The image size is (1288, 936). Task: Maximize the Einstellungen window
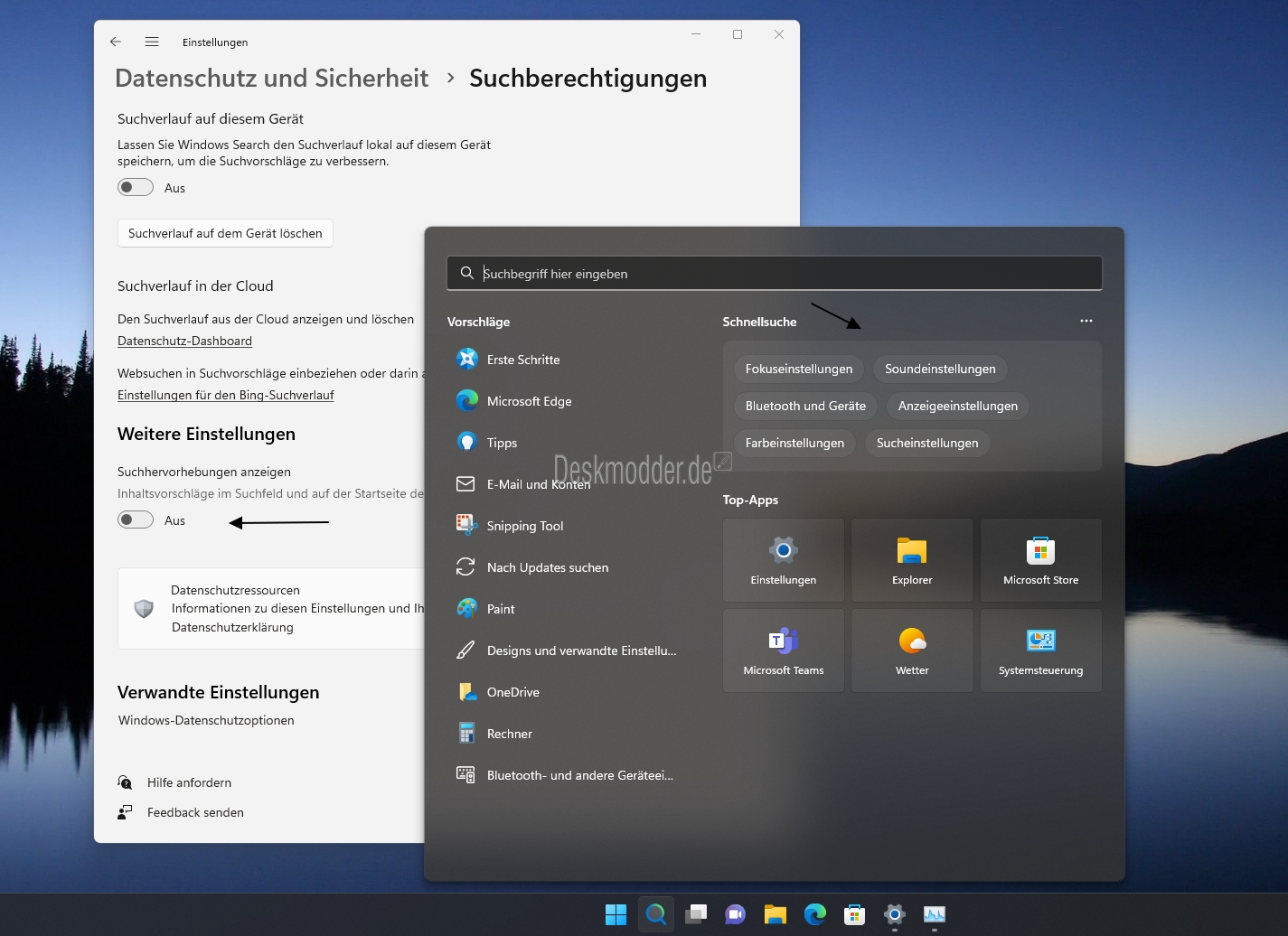(738, 34)
